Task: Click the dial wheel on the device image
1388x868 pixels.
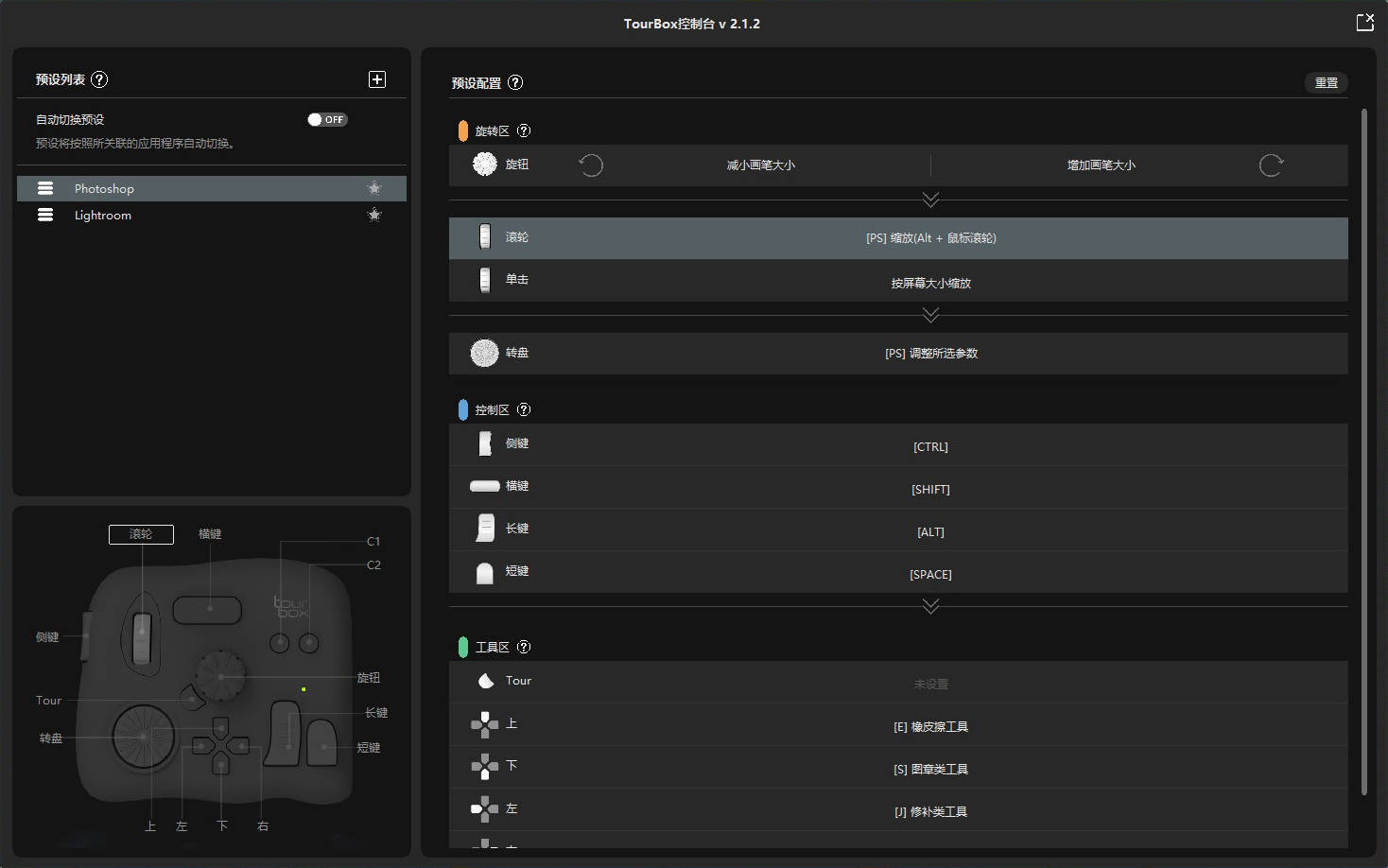Action: tap(144, 736)
